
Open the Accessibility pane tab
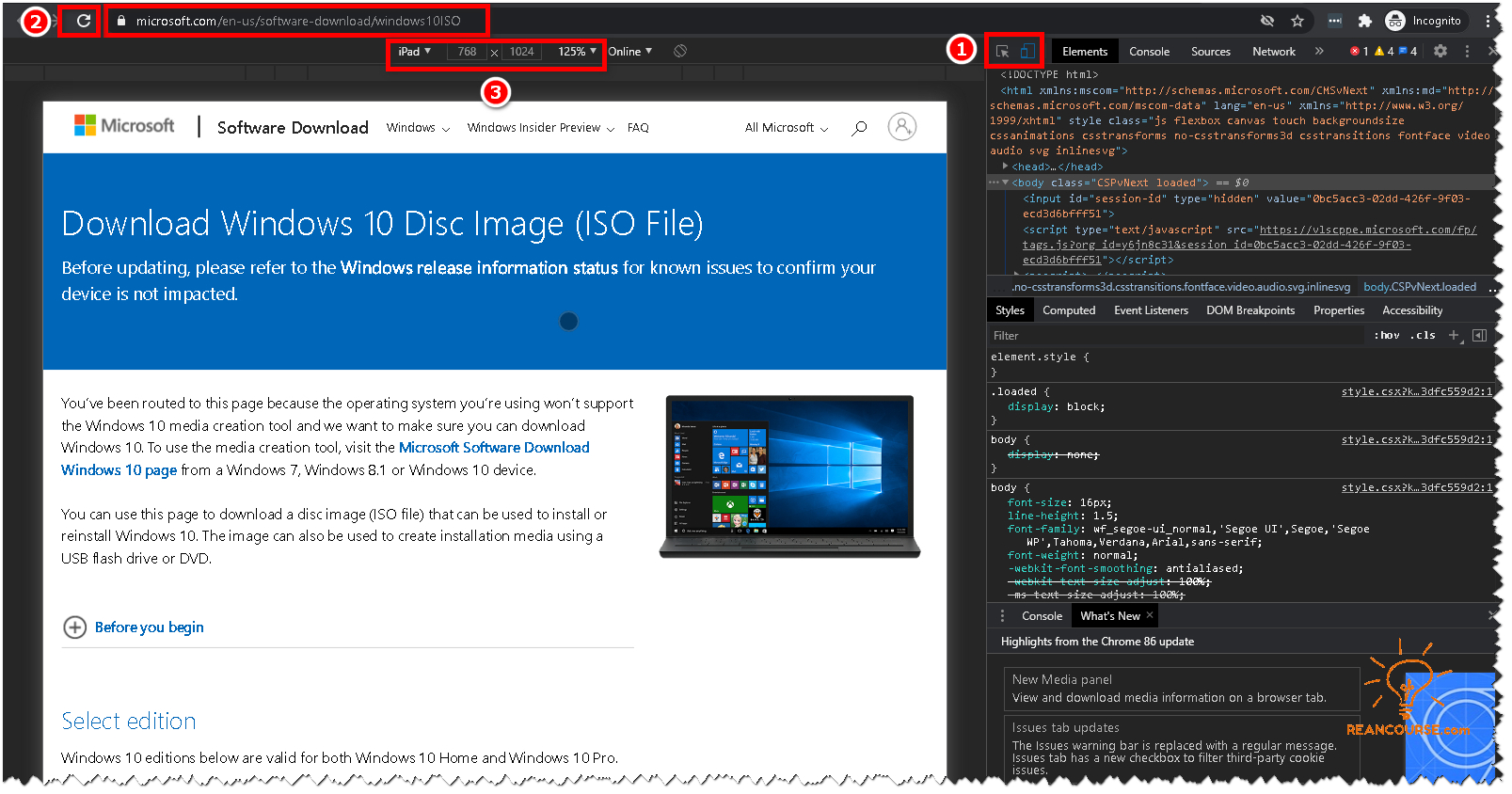pos(1412,310)
